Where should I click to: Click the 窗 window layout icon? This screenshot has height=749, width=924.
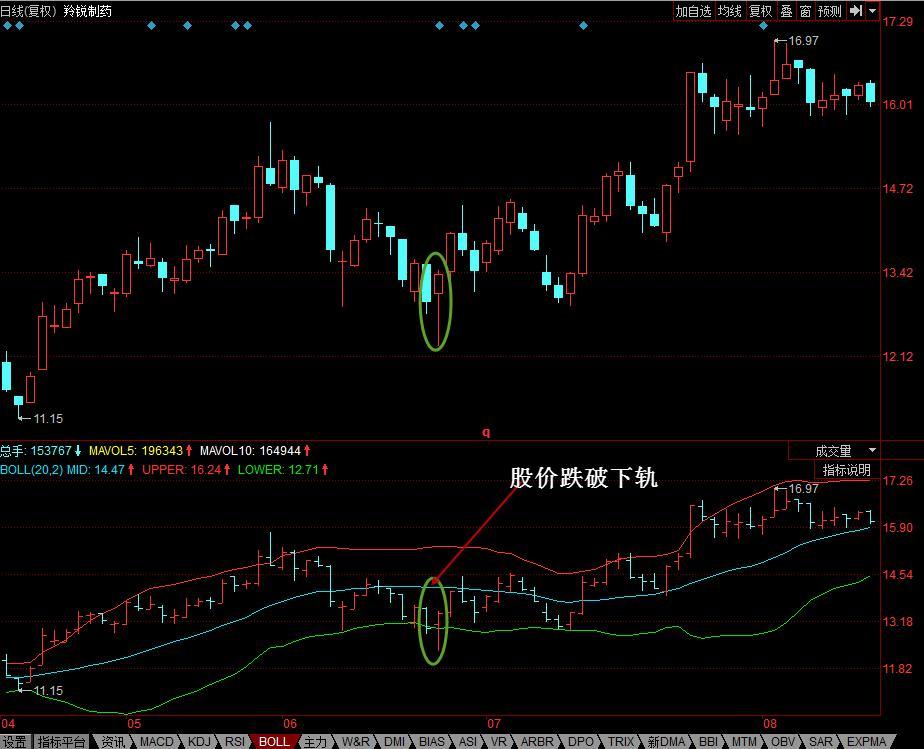coord(805,11)
